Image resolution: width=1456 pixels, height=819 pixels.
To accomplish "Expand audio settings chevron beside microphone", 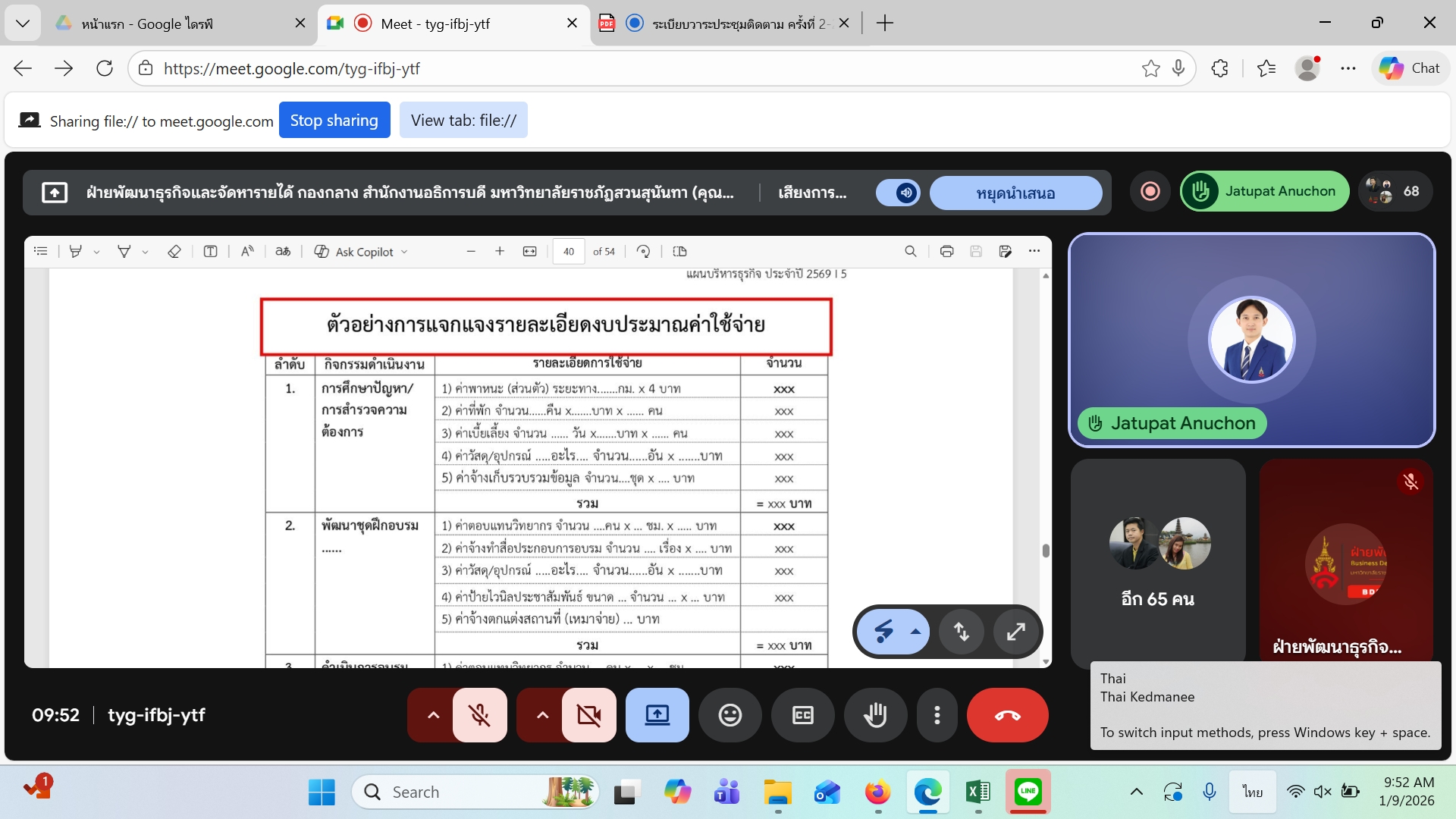I will coord(433,715).
